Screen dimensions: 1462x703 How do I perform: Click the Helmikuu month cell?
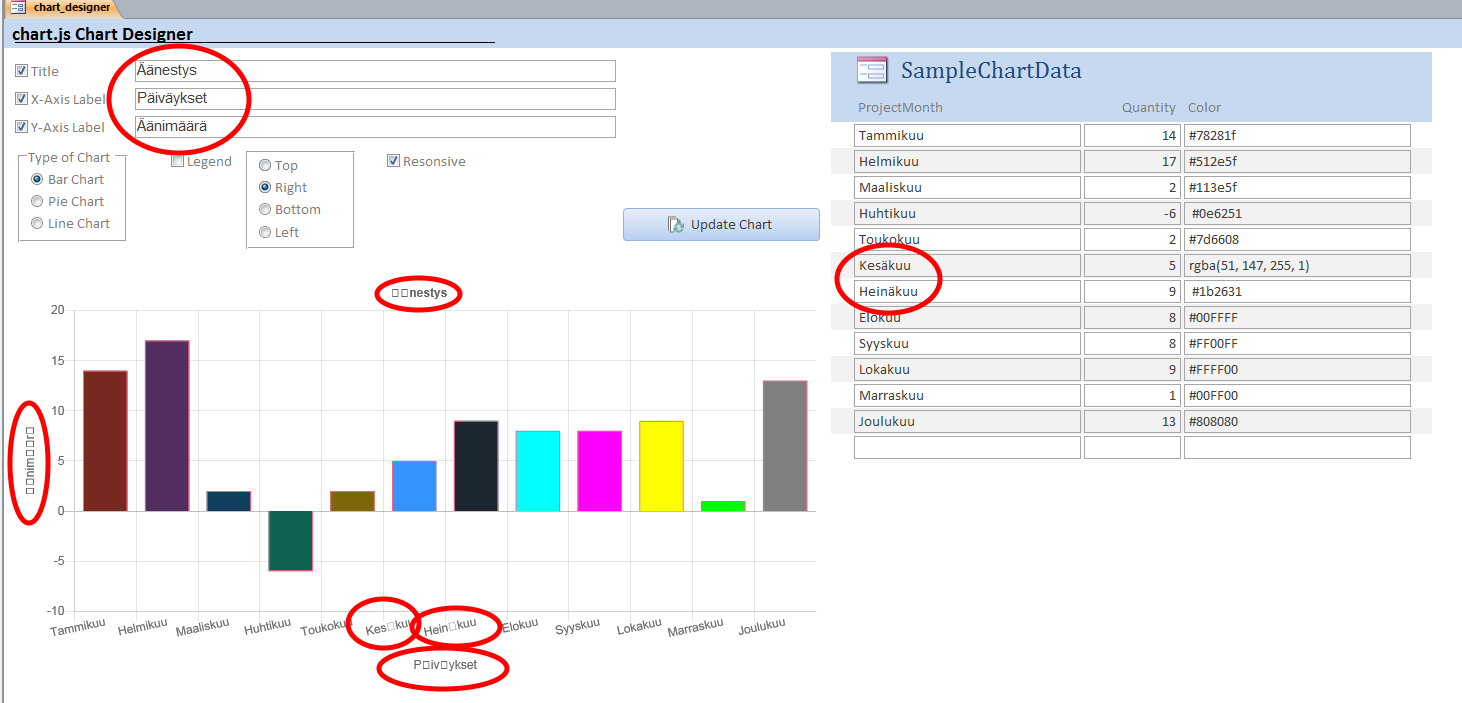click(967, 161)
